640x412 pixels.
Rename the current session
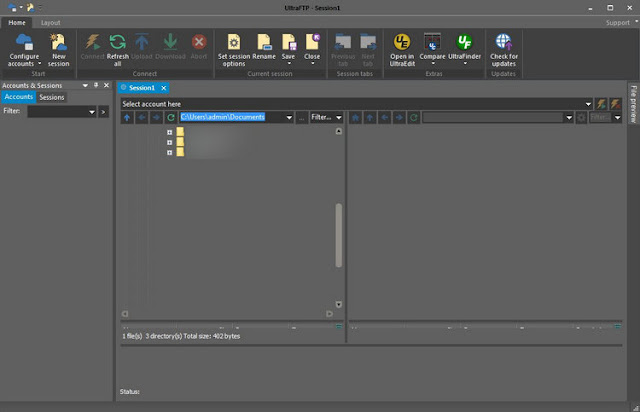[x=264, y=47]
